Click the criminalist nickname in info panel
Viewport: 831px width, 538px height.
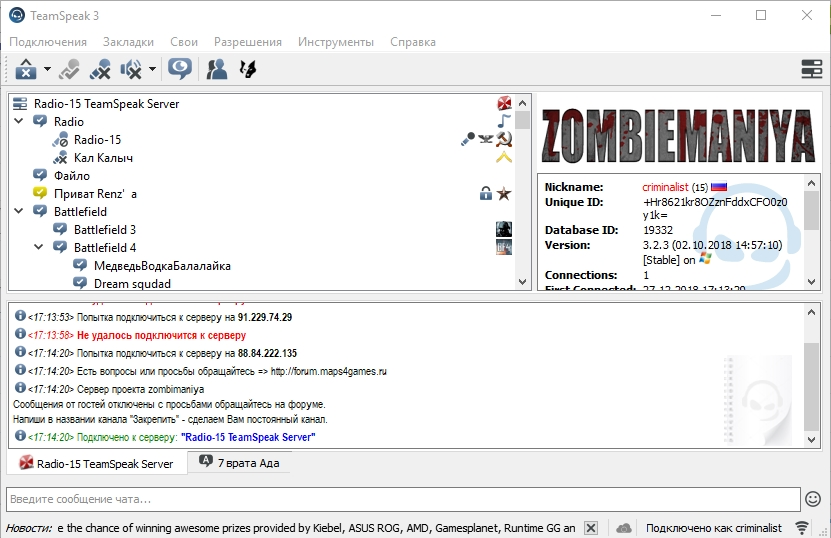point(665,187)
